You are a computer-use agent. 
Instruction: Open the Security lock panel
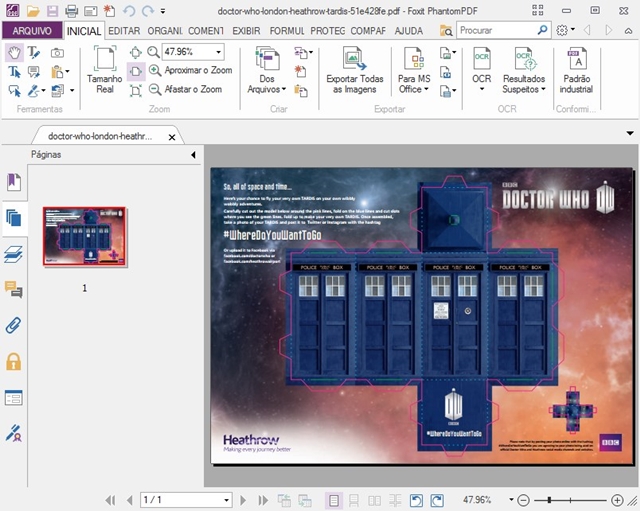tap(13, 361)
